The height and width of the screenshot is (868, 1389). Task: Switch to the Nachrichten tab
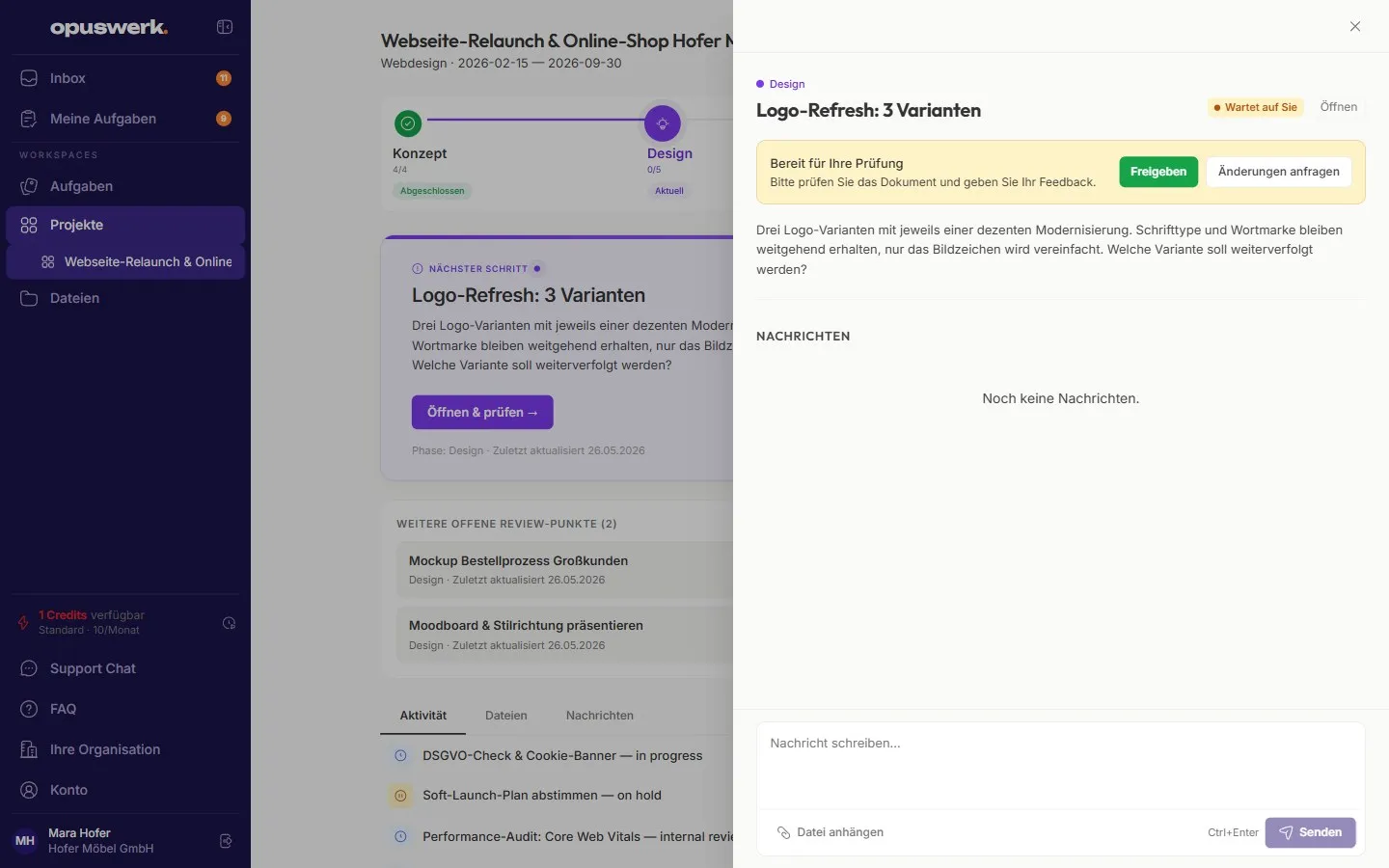click(600, 716)
